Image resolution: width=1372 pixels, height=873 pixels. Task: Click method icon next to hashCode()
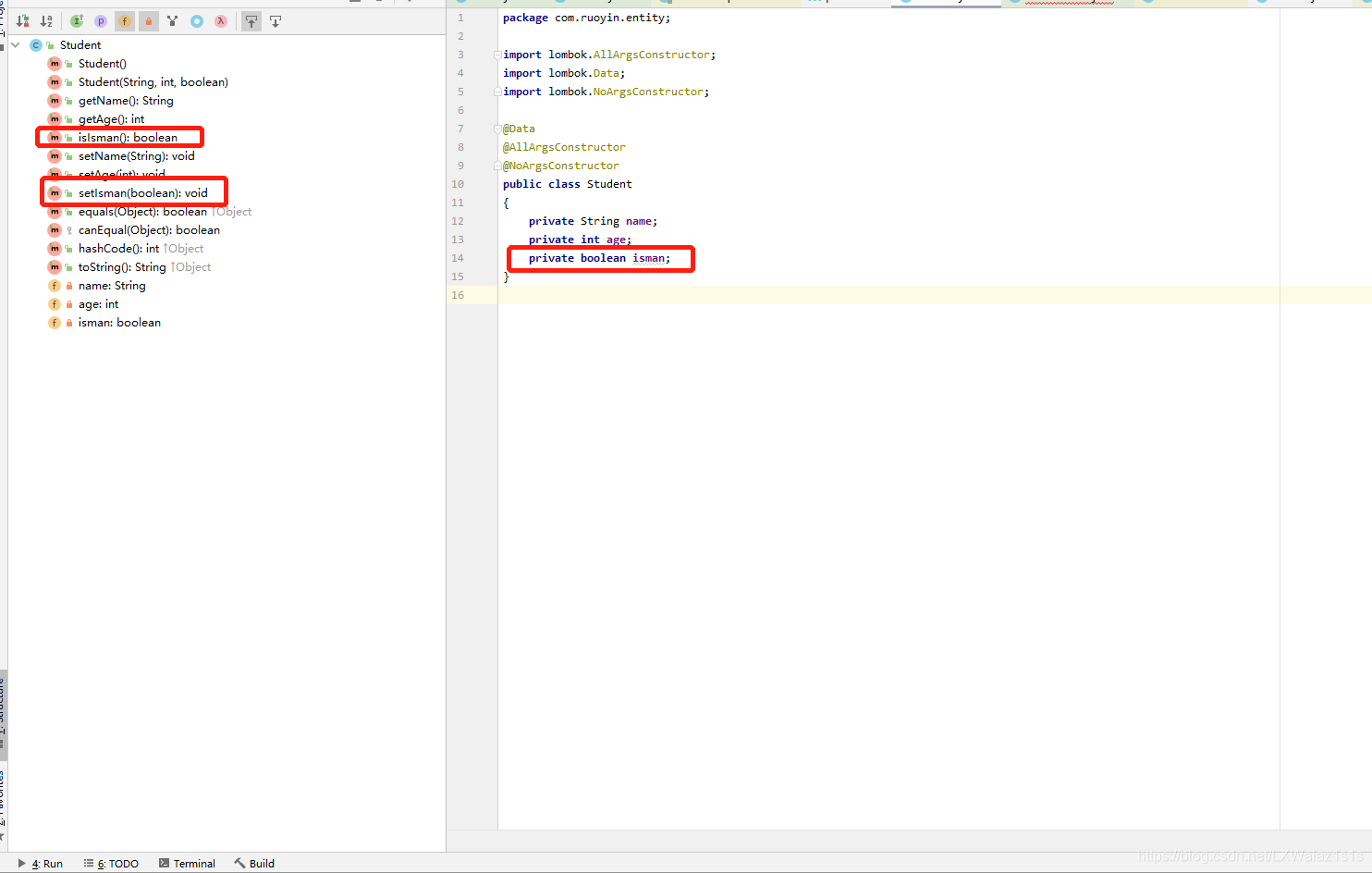click(x=55, y=249)
